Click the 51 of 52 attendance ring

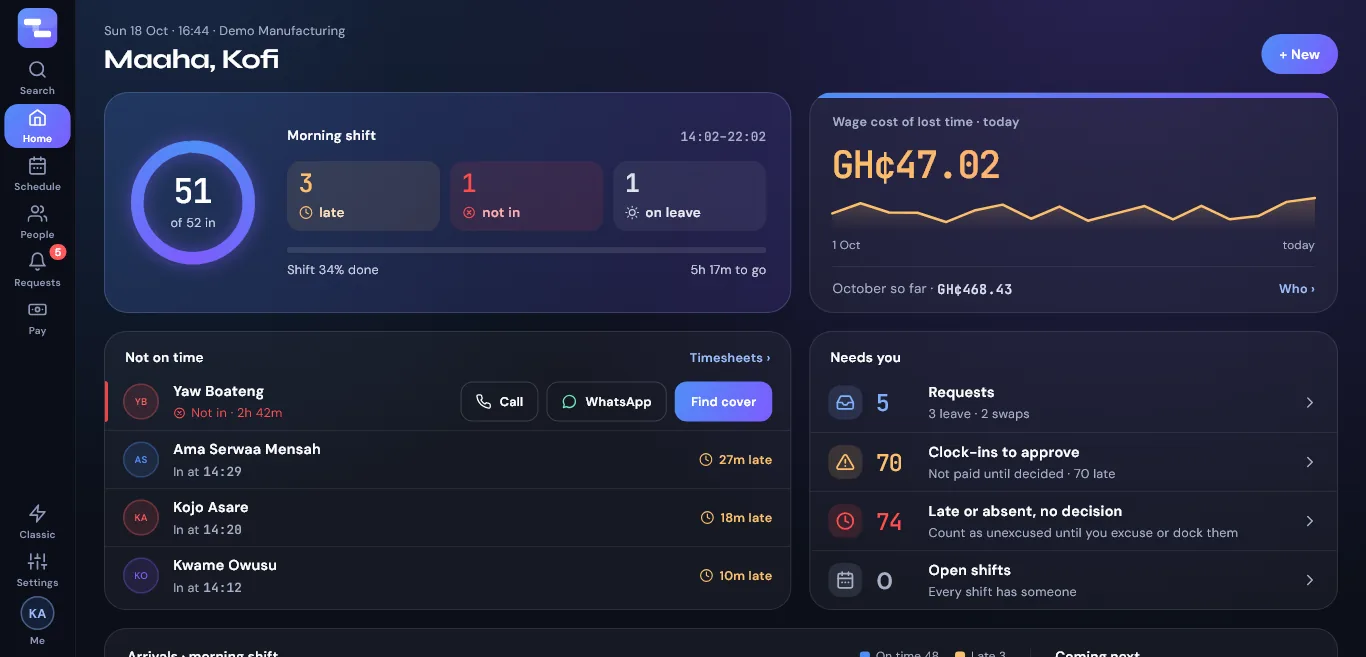193,203
